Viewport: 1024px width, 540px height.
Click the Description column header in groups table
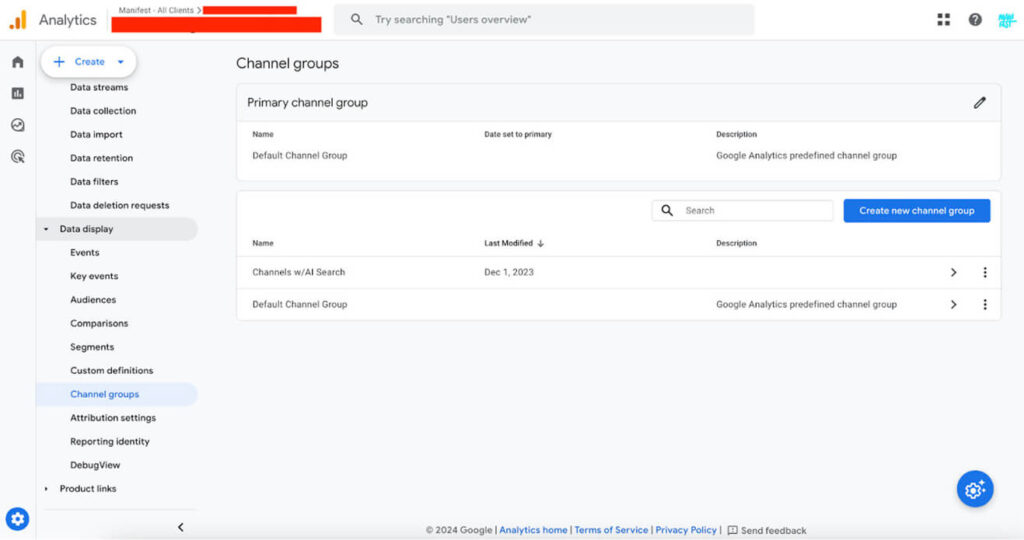point(736,244)
